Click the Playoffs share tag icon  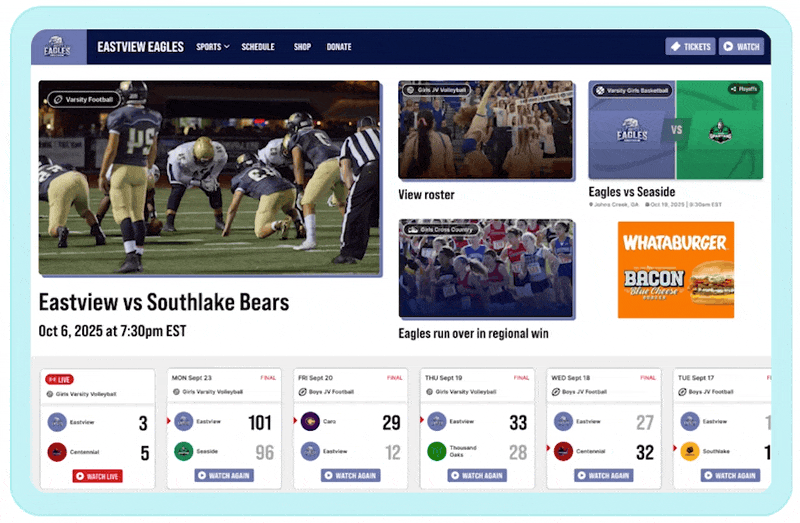(x=744, y=89)
